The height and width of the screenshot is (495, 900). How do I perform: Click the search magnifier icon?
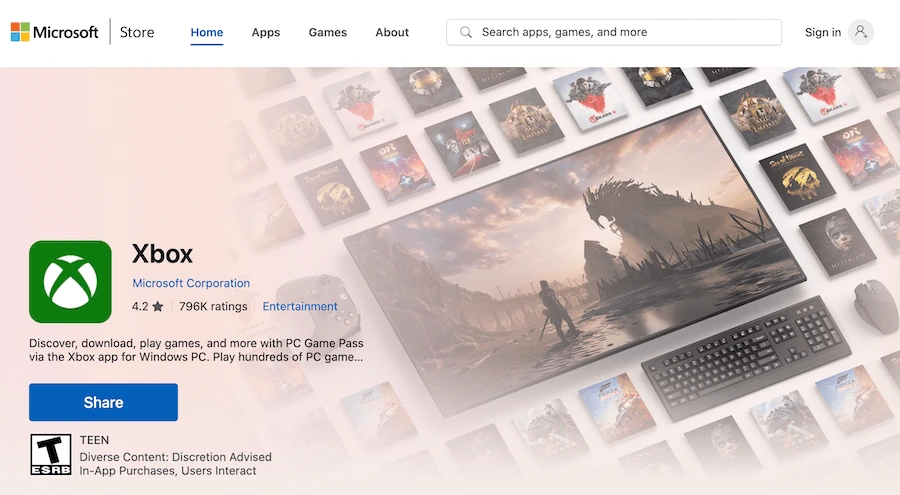465,32
